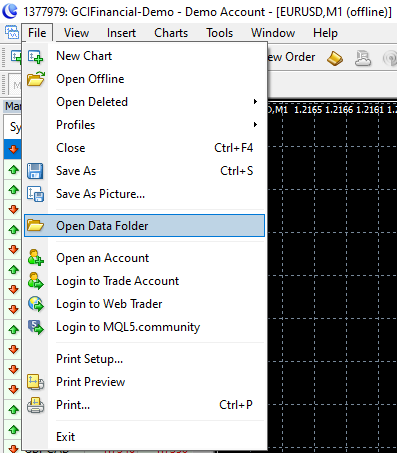This screenshot has width=397, height=453.
Task: Click the Login to MQL5.community icon
Action: point(36,327)
